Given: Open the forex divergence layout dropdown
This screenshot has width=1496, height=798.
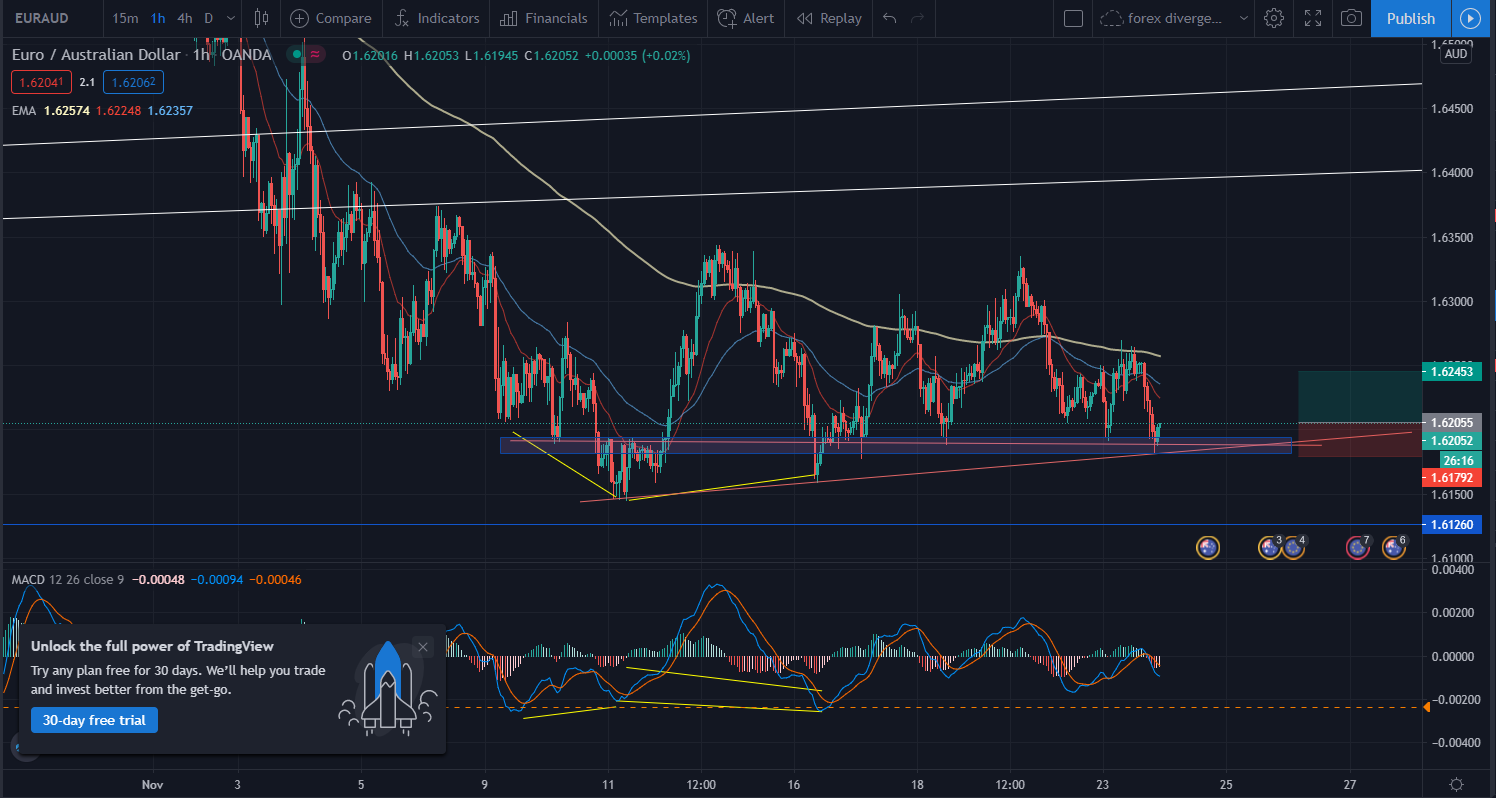Looking at the screenshot, I should click(x=1175, y=18).
